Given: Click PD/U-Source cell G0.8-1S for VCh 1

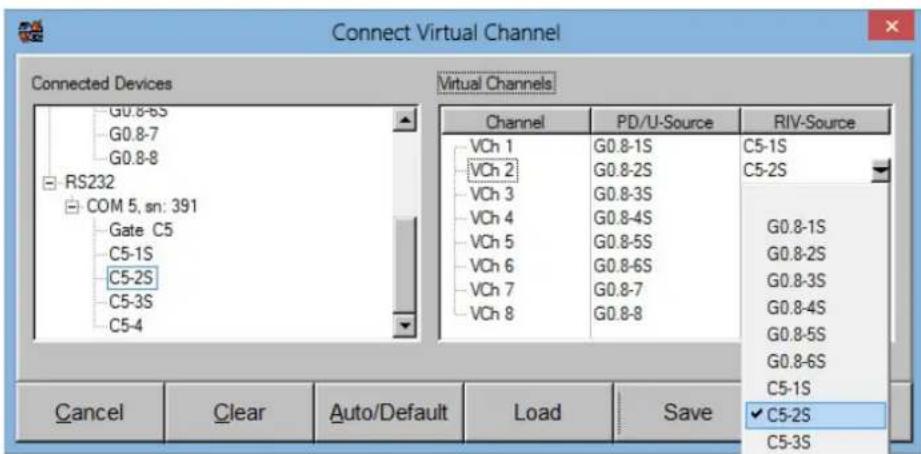Looking at the screenshot, I should click(623, 146).
